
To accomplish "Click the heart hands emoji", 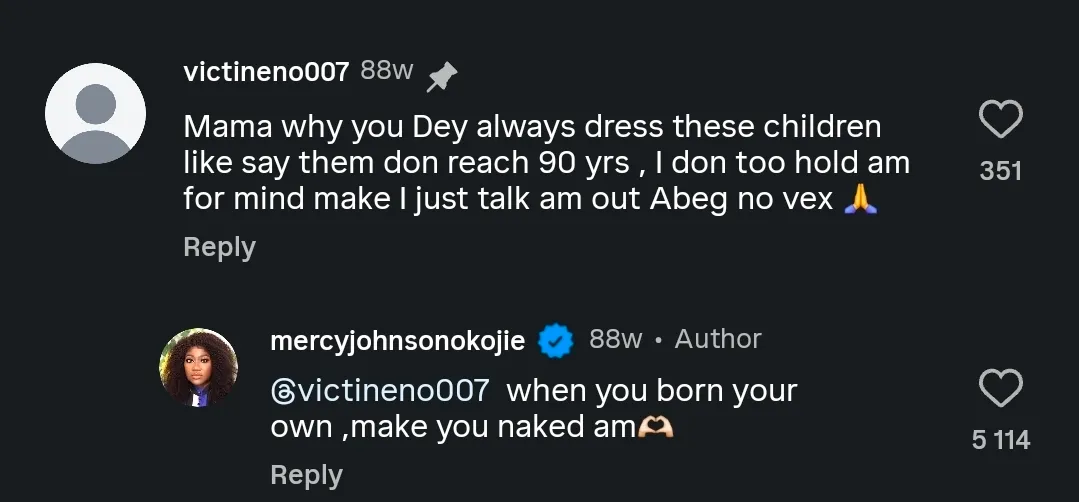I will tap(656, 428).
